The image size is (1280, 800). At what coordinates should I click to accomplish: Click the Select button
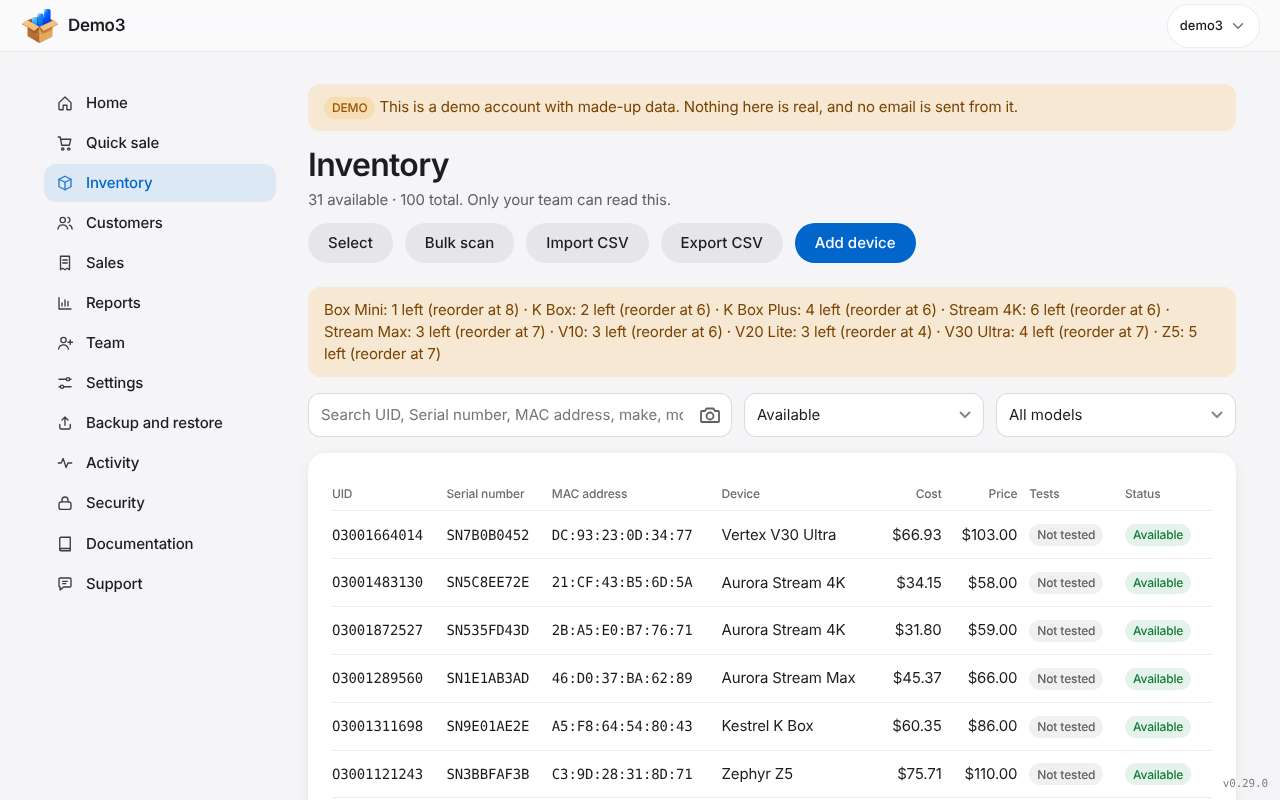tap(350, 243)
